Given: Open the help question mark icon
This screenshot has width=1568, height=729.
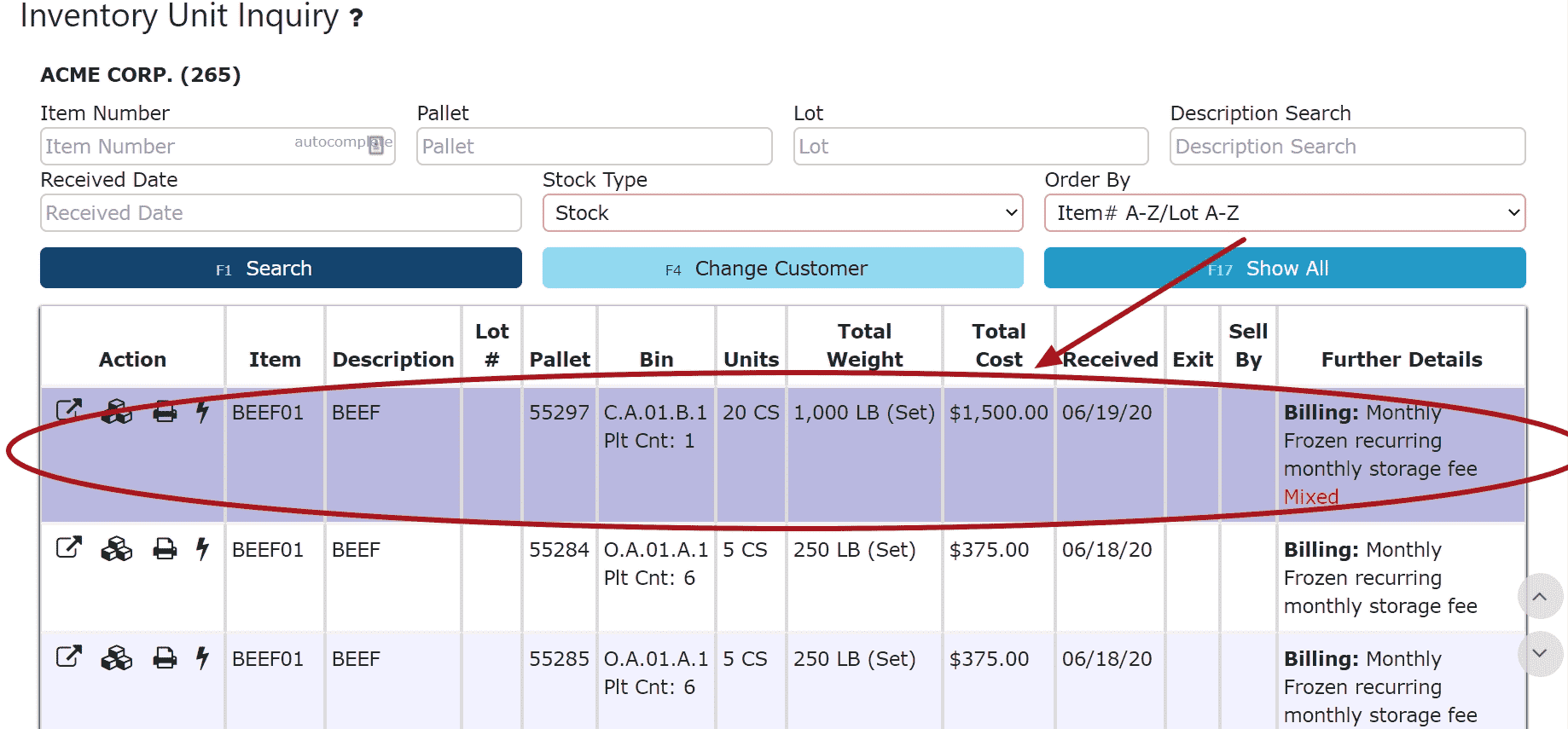Looking at the screenshot, I should tap(357, 18).
